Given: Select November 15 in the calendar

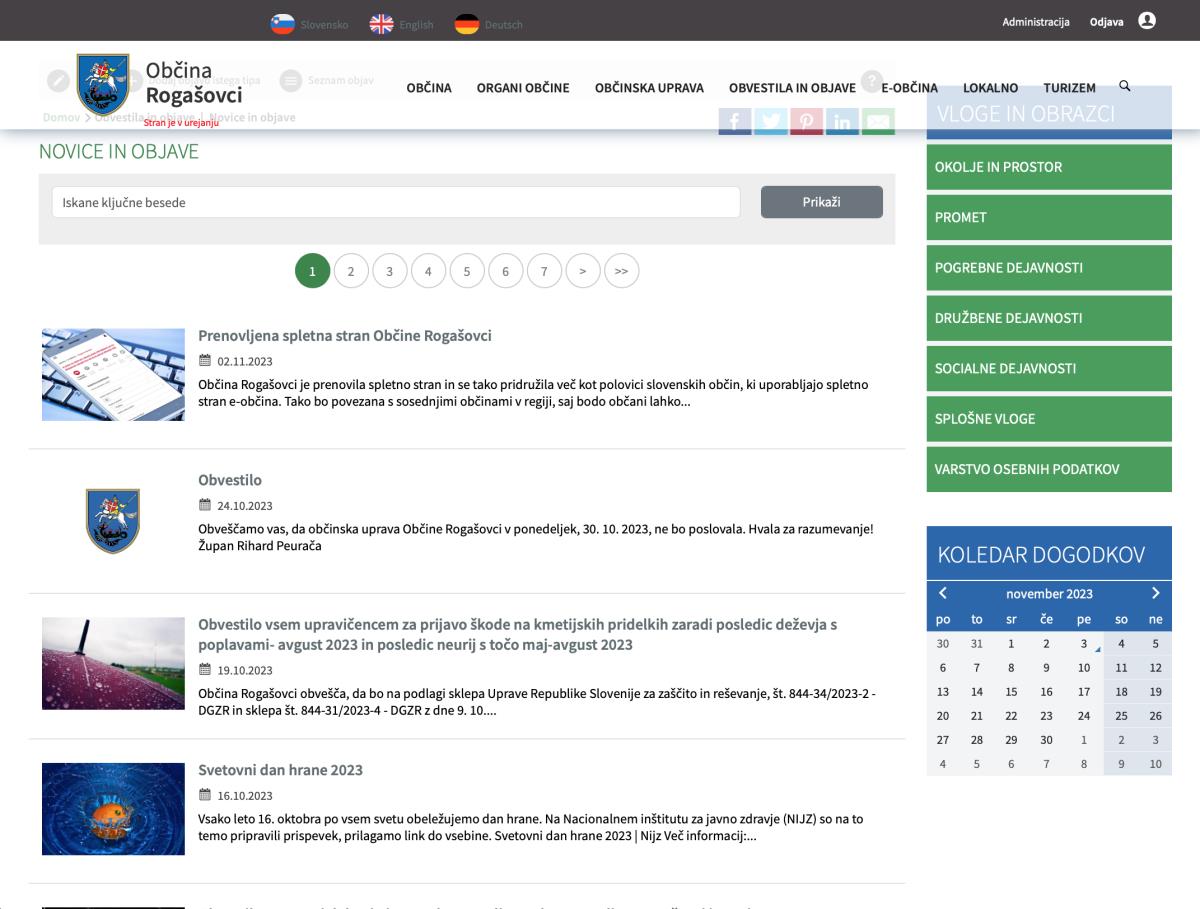Looking at the screenshot, I should point(1011,691).
